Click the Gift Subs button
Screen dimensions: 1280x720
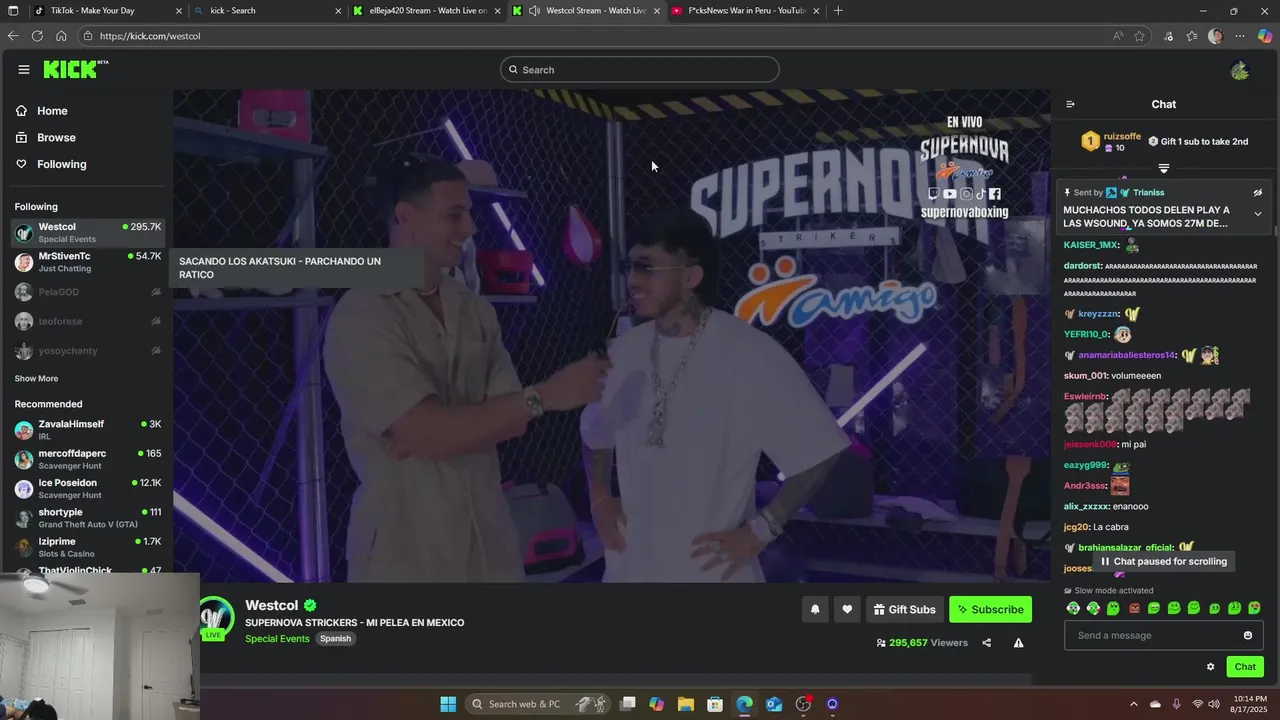[x=904, y=609]
